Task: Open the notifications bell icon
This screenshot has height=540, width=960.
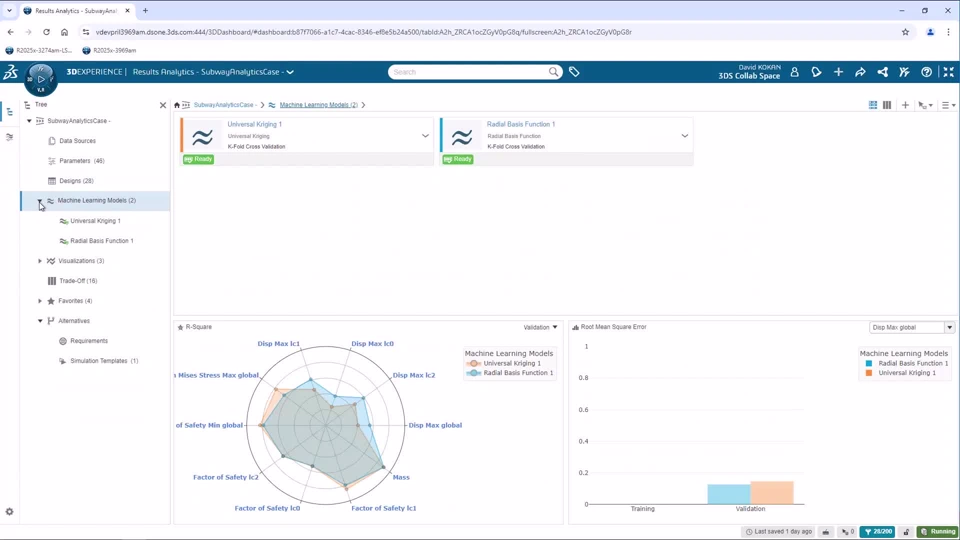Action: pos(816,72)
